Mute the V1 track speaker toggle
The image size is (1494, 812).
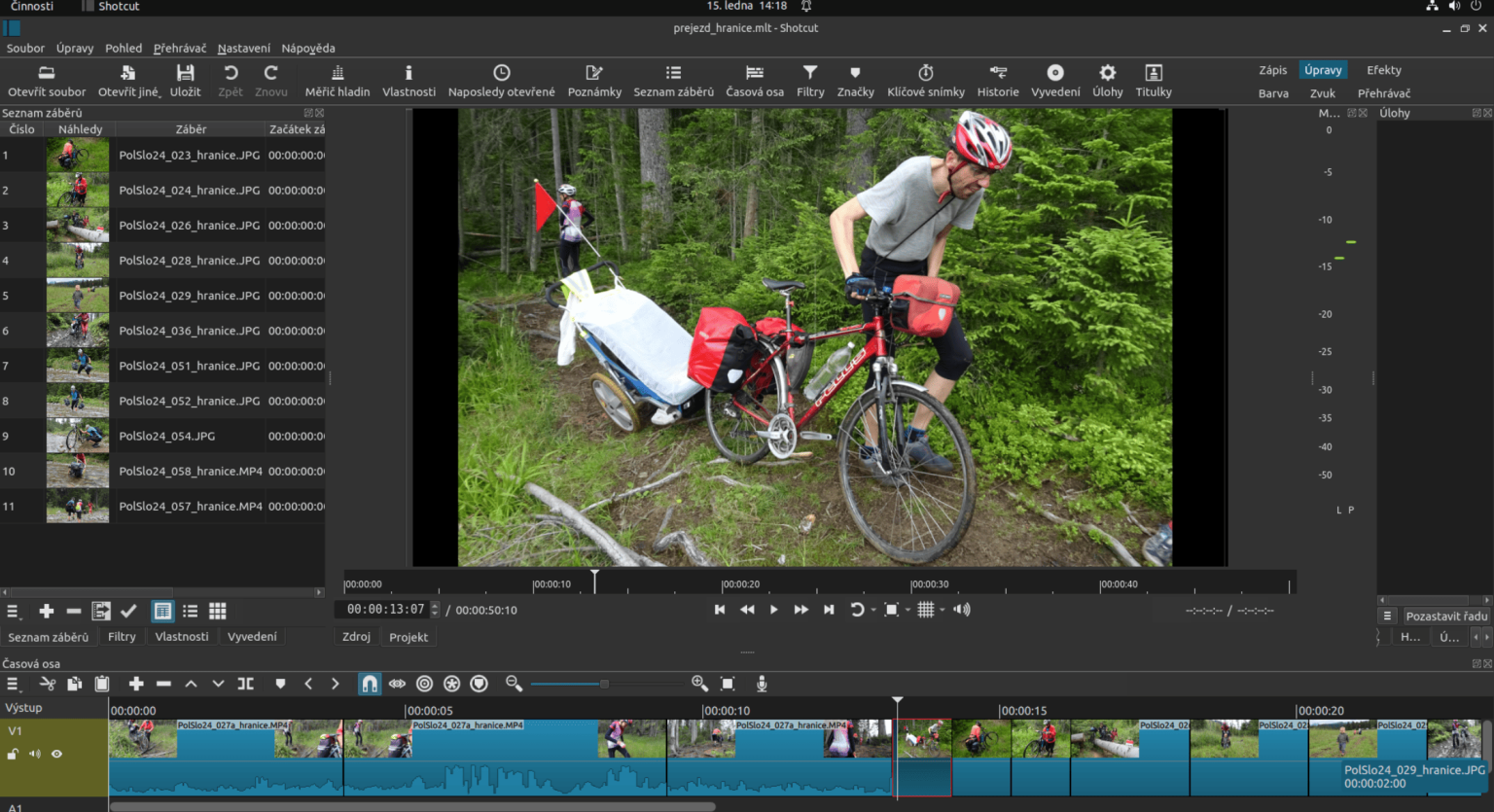(35, 754)
